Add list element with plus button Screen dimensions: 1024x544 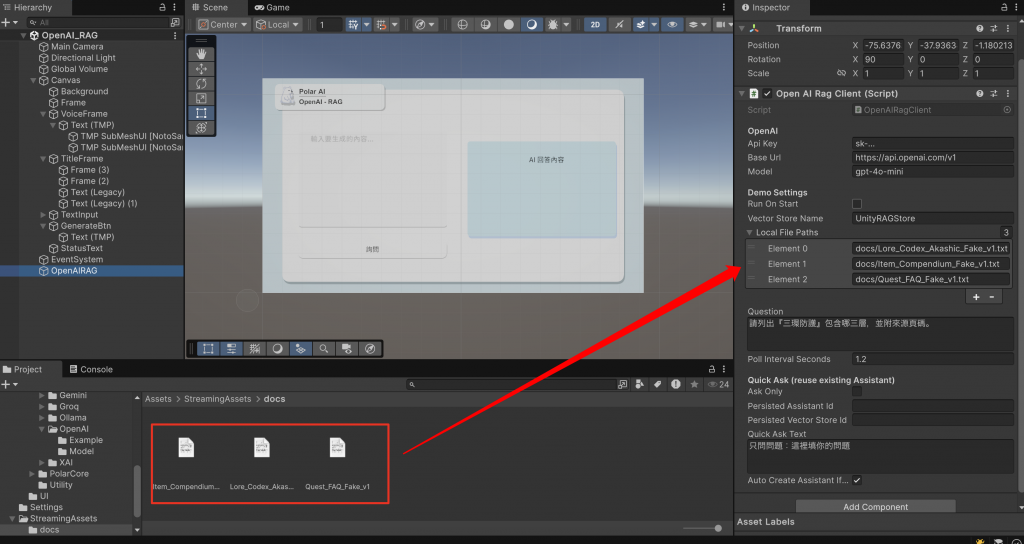tap(976, 297)
